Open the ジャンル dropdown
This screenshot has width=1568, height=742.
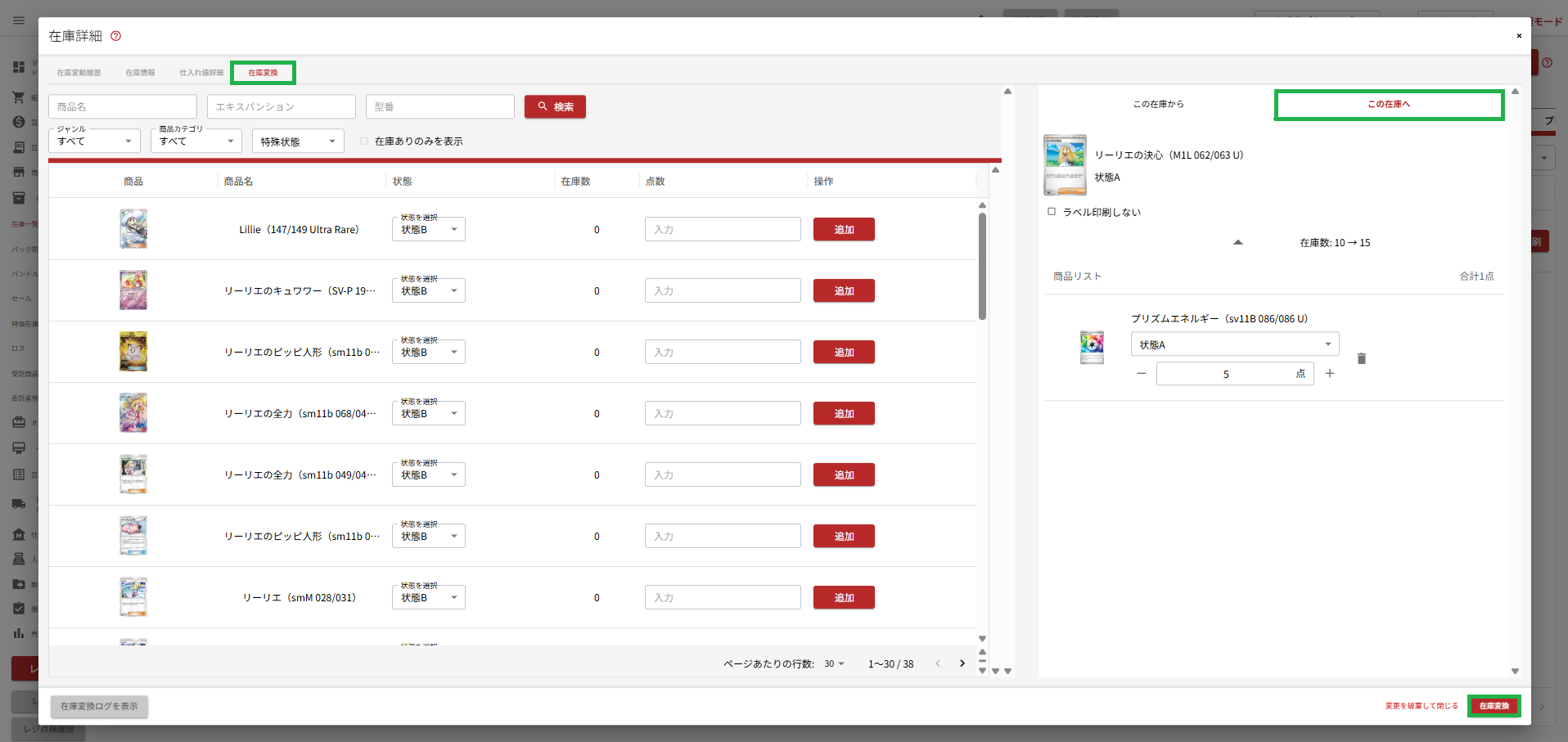[94, 142]
